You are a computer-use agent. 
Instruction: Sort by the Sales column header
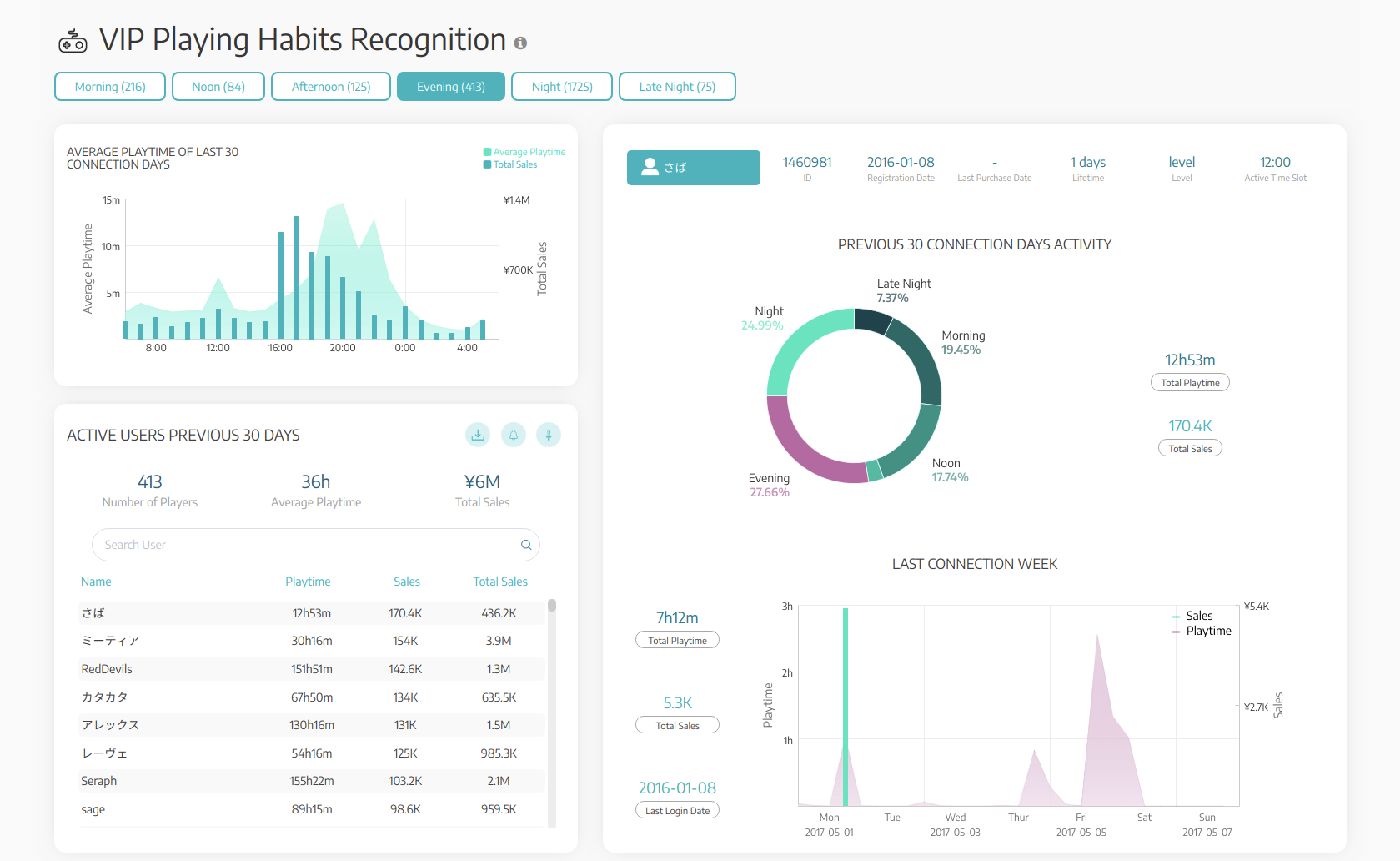(x=407, y=582)
